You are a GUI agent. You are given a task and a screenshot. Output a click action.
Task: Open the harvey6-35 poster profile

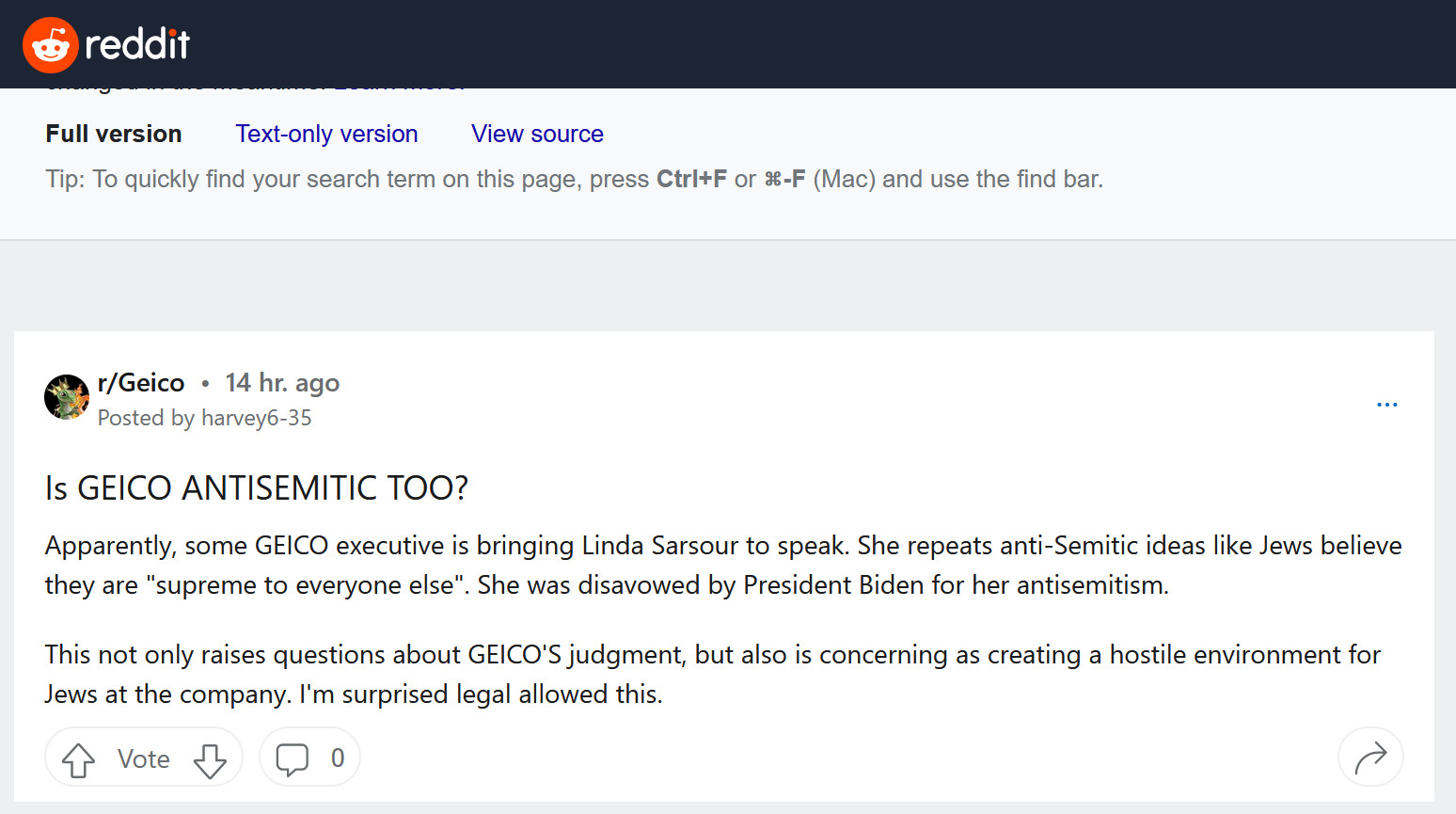coord(256,418)
